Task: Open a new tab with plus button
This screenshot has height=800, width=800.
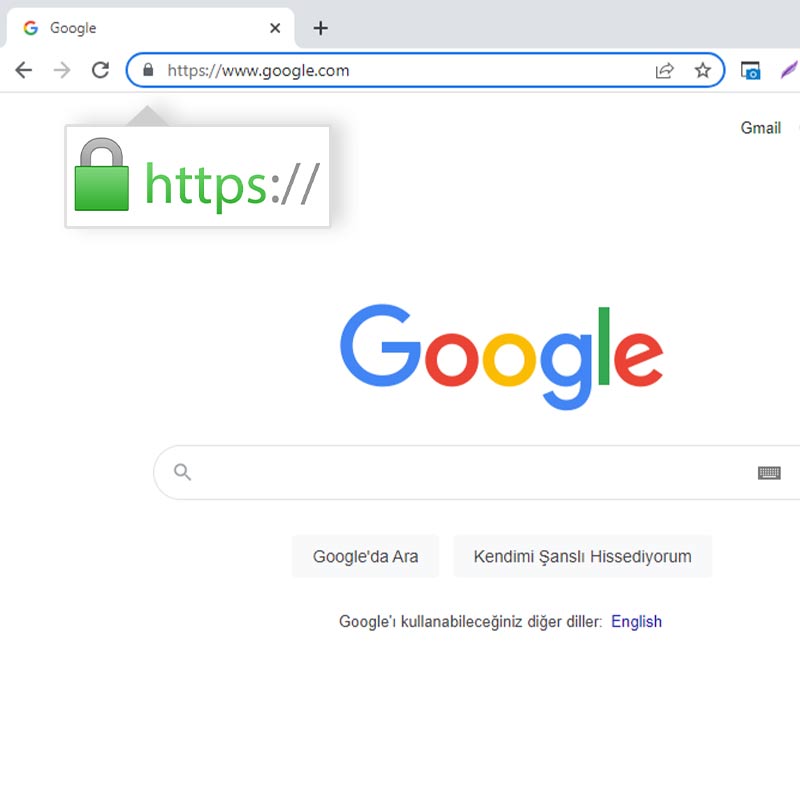Action: (320, 28)
